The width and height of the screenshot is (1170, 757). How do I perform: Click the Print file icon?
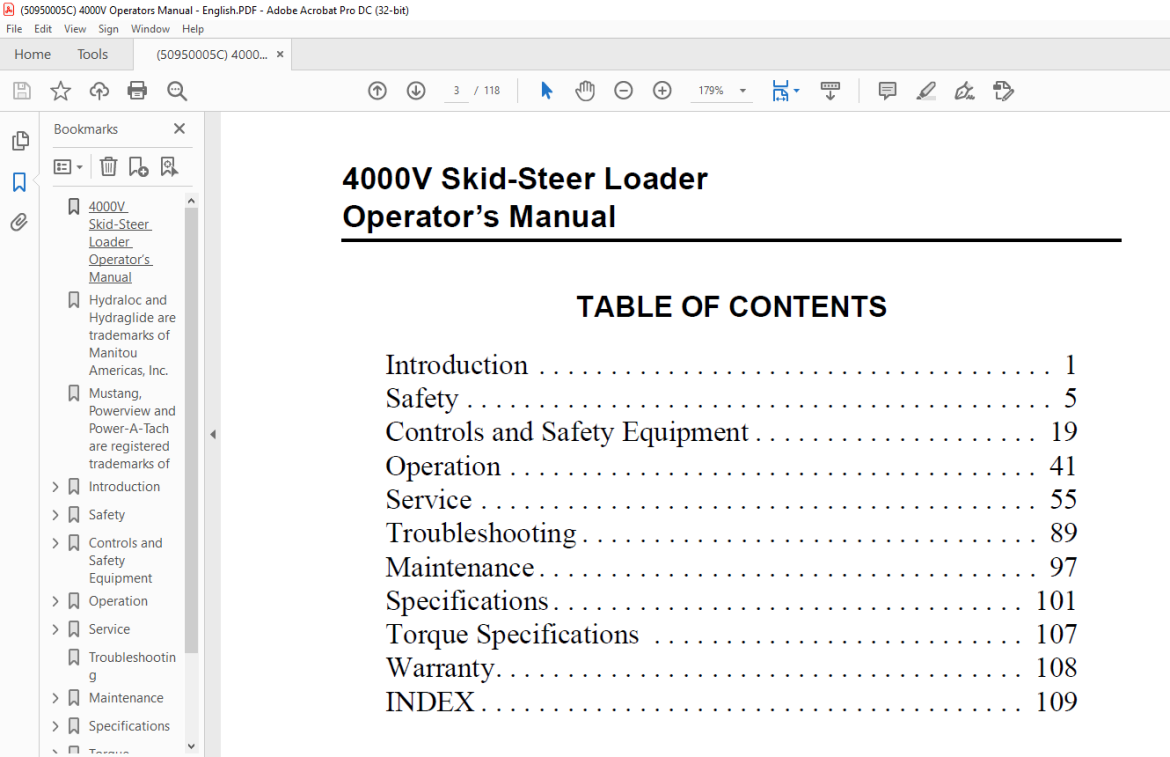pos(137,91)
